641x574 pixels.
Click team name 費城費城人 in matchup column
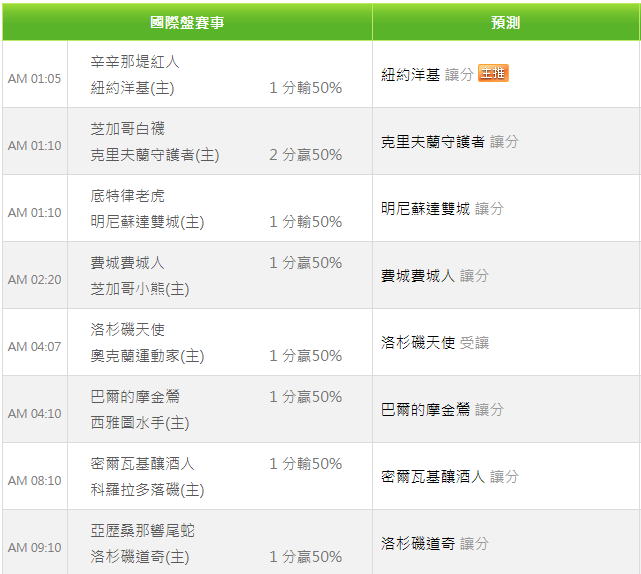[x=128, y=263]
